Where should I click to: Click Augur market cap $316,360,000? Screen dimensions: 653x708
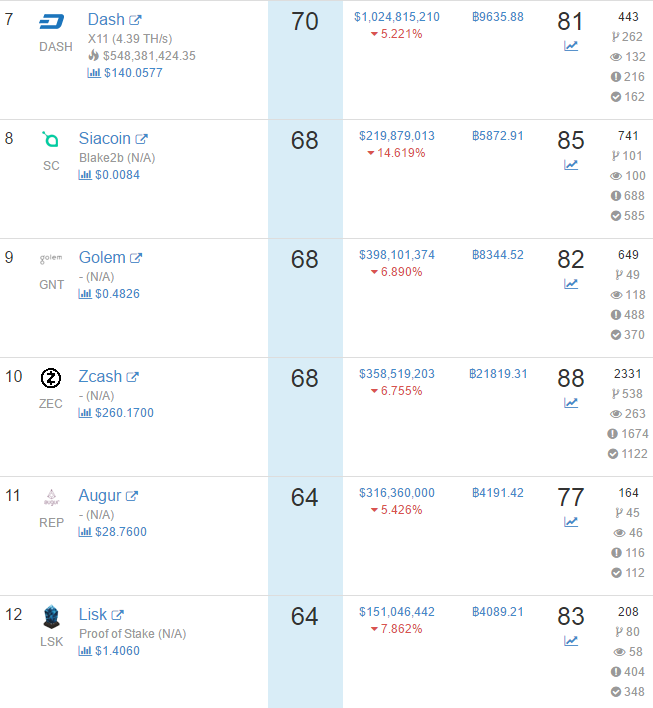coord(396,493)
